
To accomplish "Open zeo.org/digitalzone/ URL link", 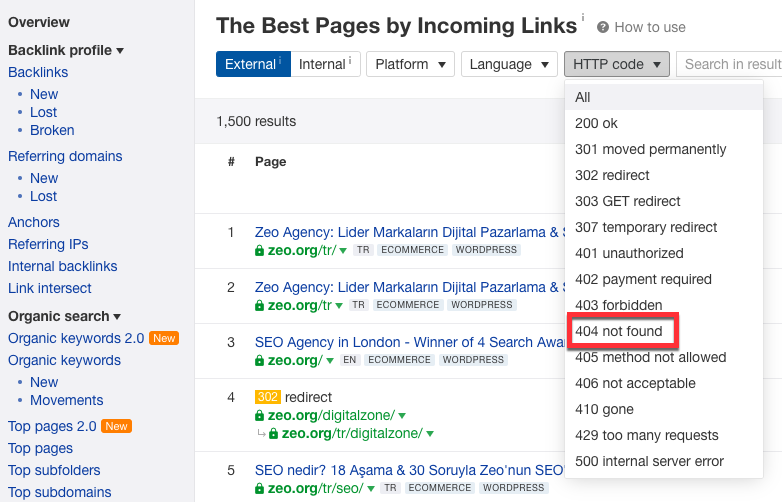I will coord(331,415).
